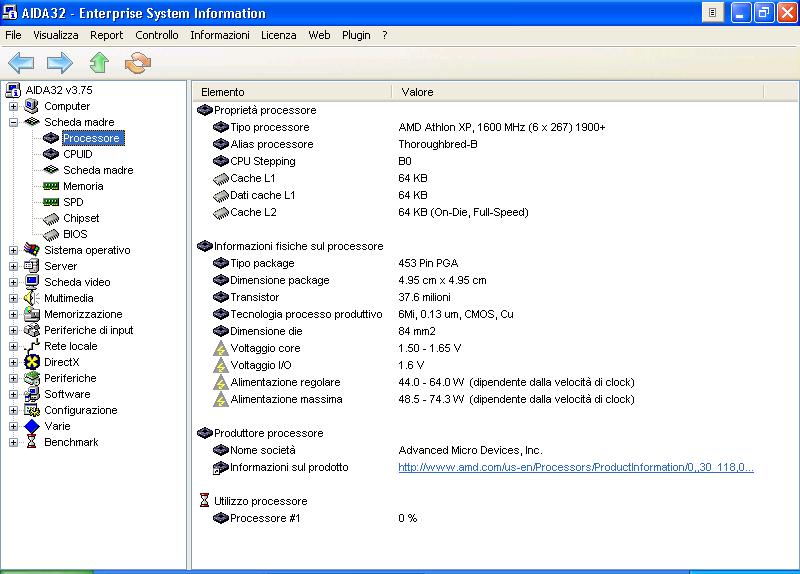The image size is (800, 574).
Task: Click the blue Forward arrow toolbar button
Action: pyautogui.click(x=60, y=63)
